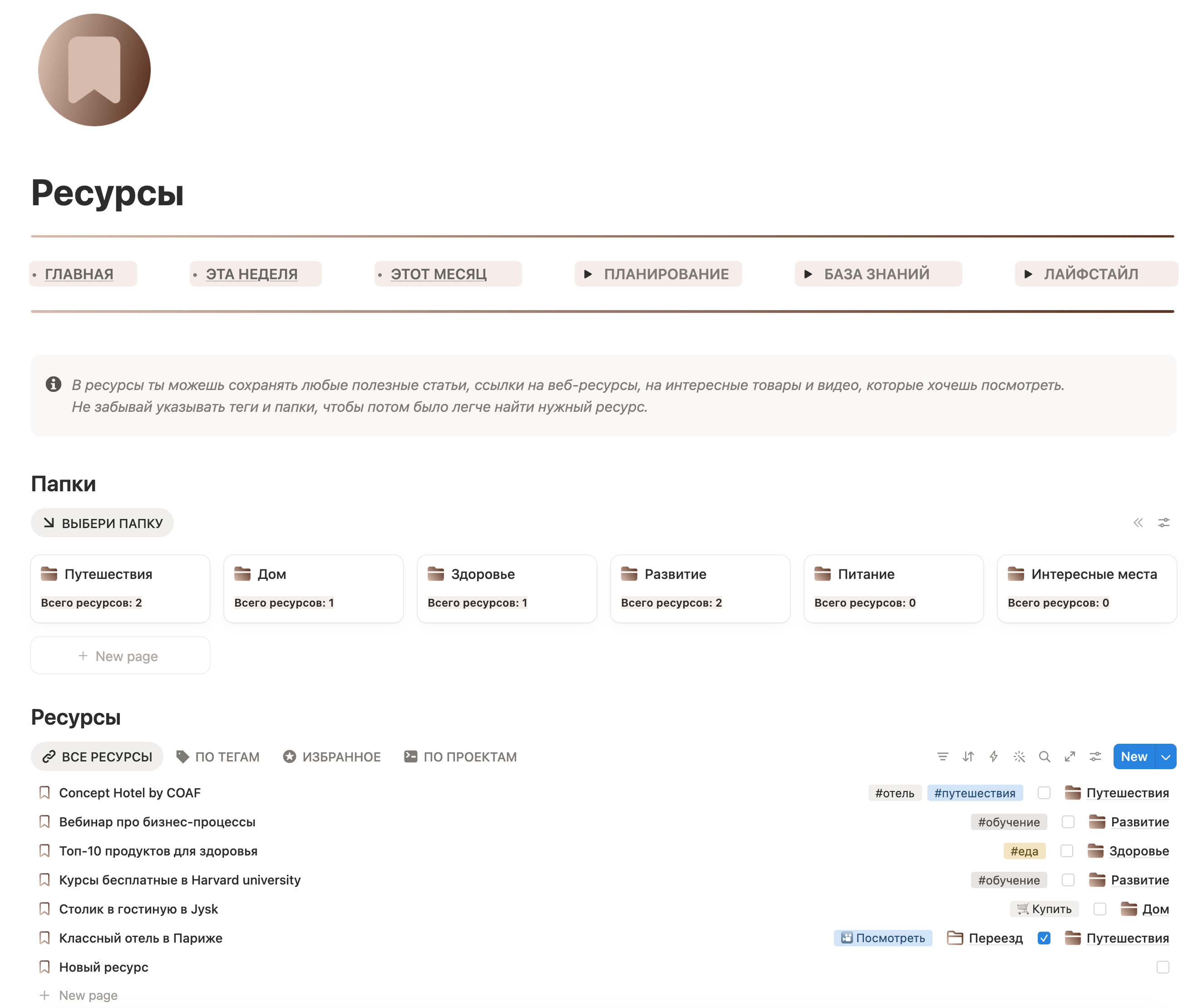
Task: Click the AI sparkle icon in toolbar
Action: coord(1019,756)
